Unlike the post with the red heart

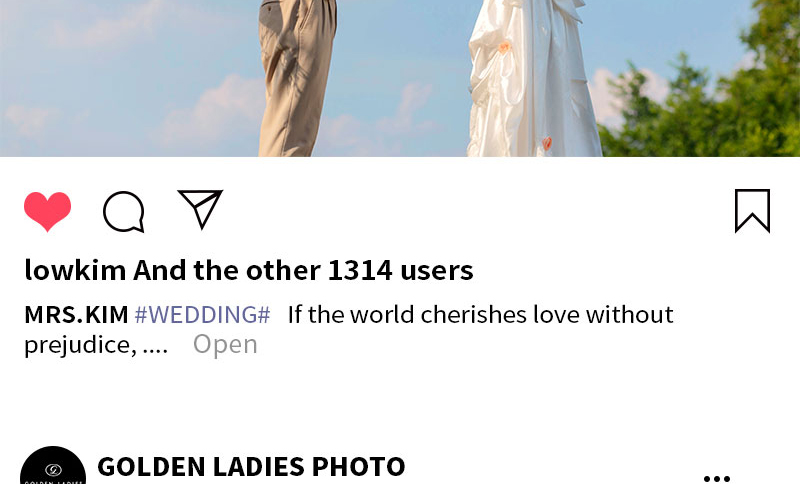pyautogui.click(x=47, y=211)
